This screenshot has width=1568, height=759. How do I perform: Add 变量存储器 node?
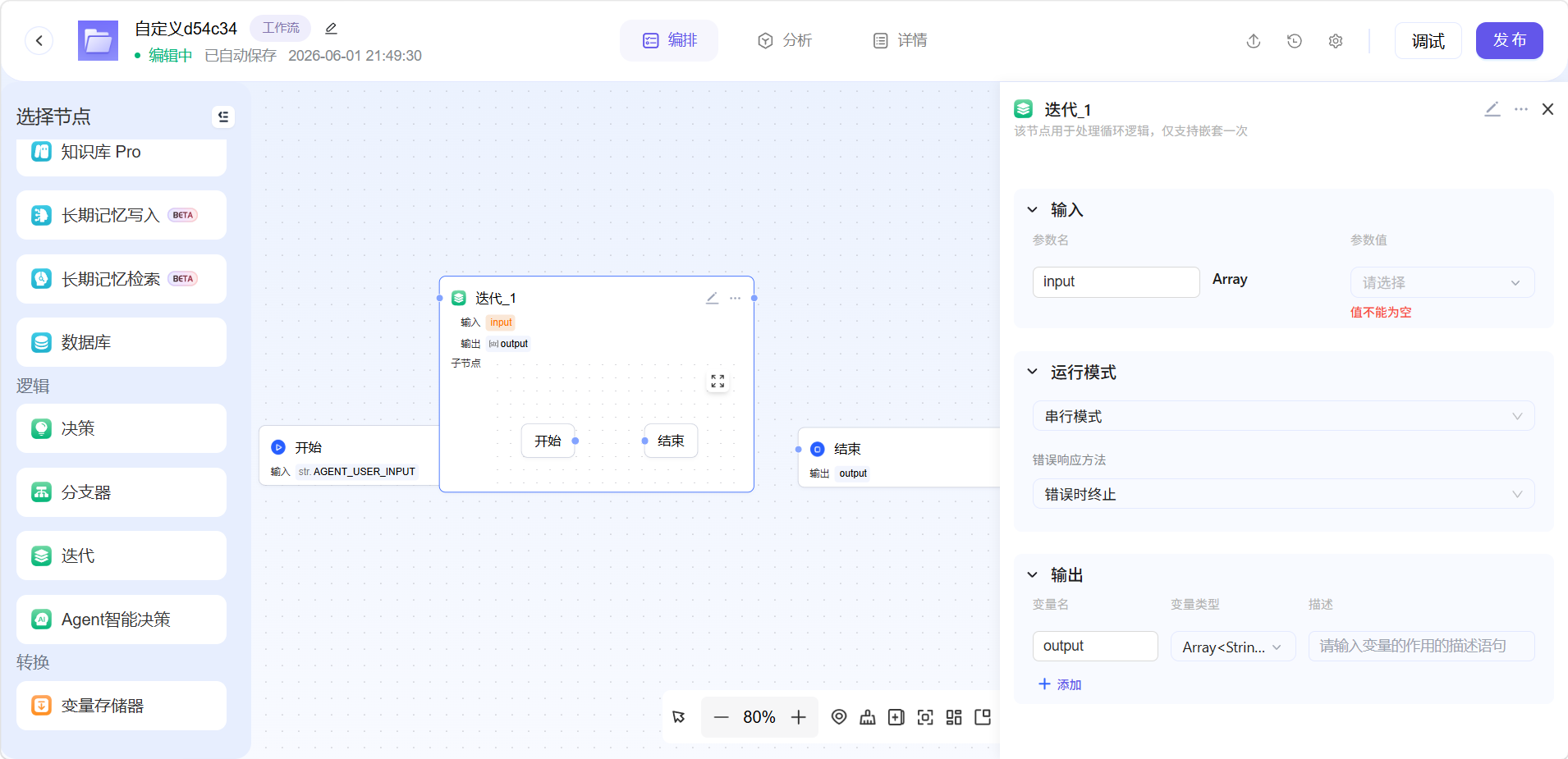pos(121,706)
